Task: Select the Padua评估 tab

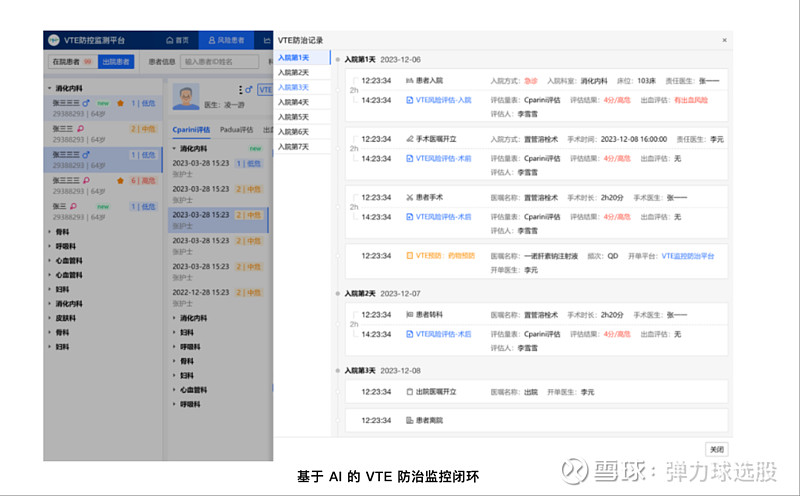Action: tap(237, 129)
